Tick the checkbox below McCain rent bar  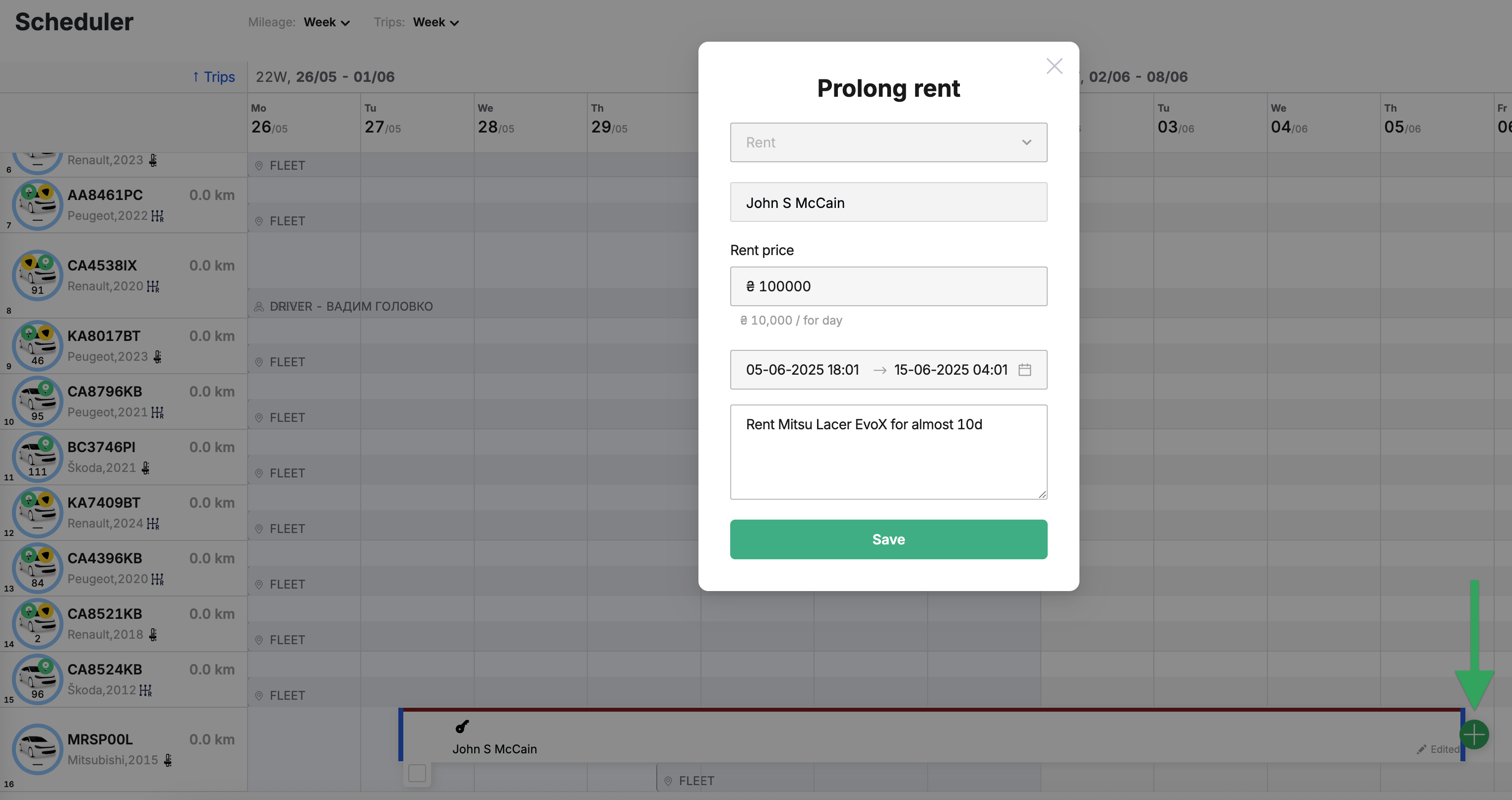point(417,773)
